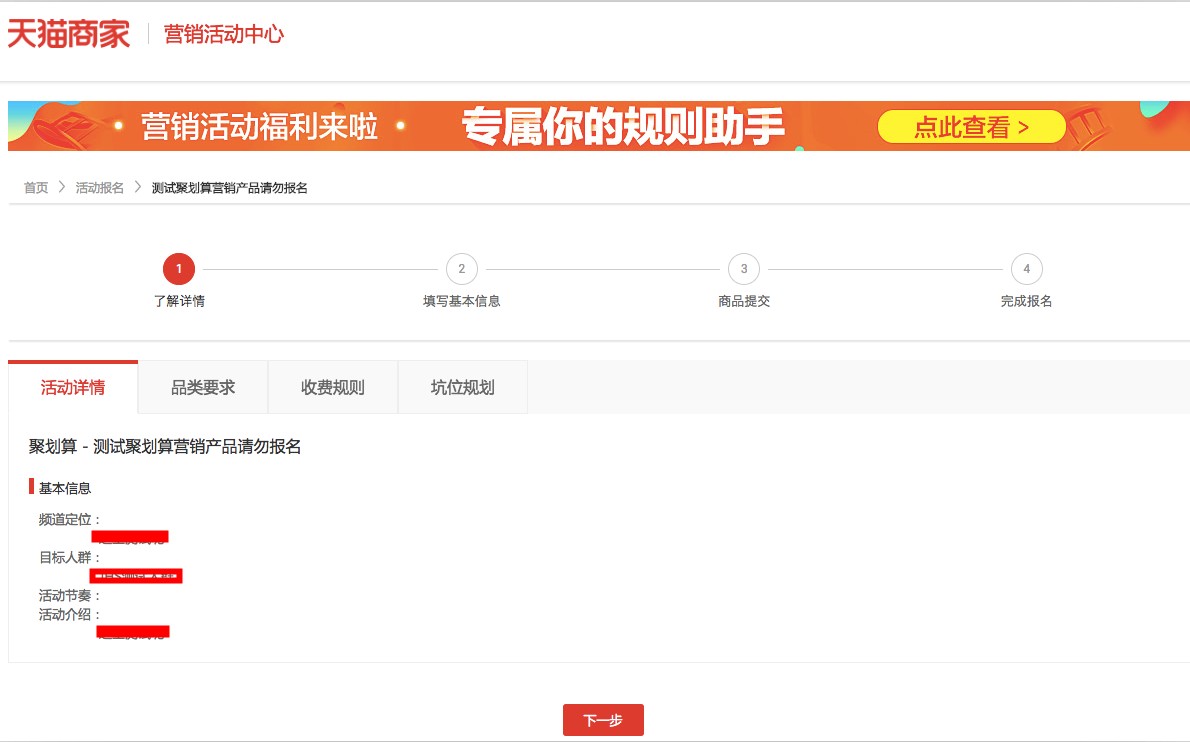
Task: Click breadcrumb text 测试聚划算营销产品请勿报名
Action: [229, 187]
